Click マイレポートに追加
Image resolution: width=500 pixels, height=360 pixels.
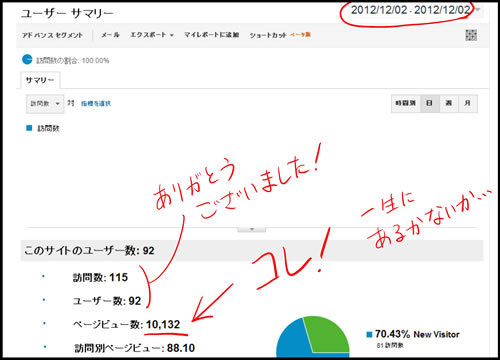[212, 35]
